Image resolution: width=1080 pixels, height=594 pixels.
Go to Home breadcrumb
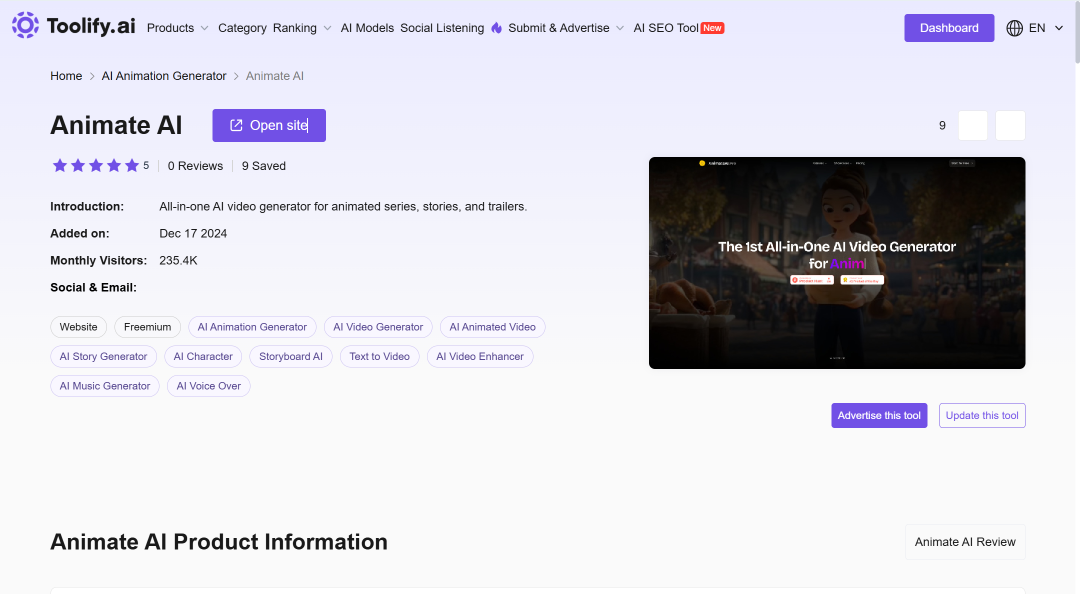tap(66, 76)
